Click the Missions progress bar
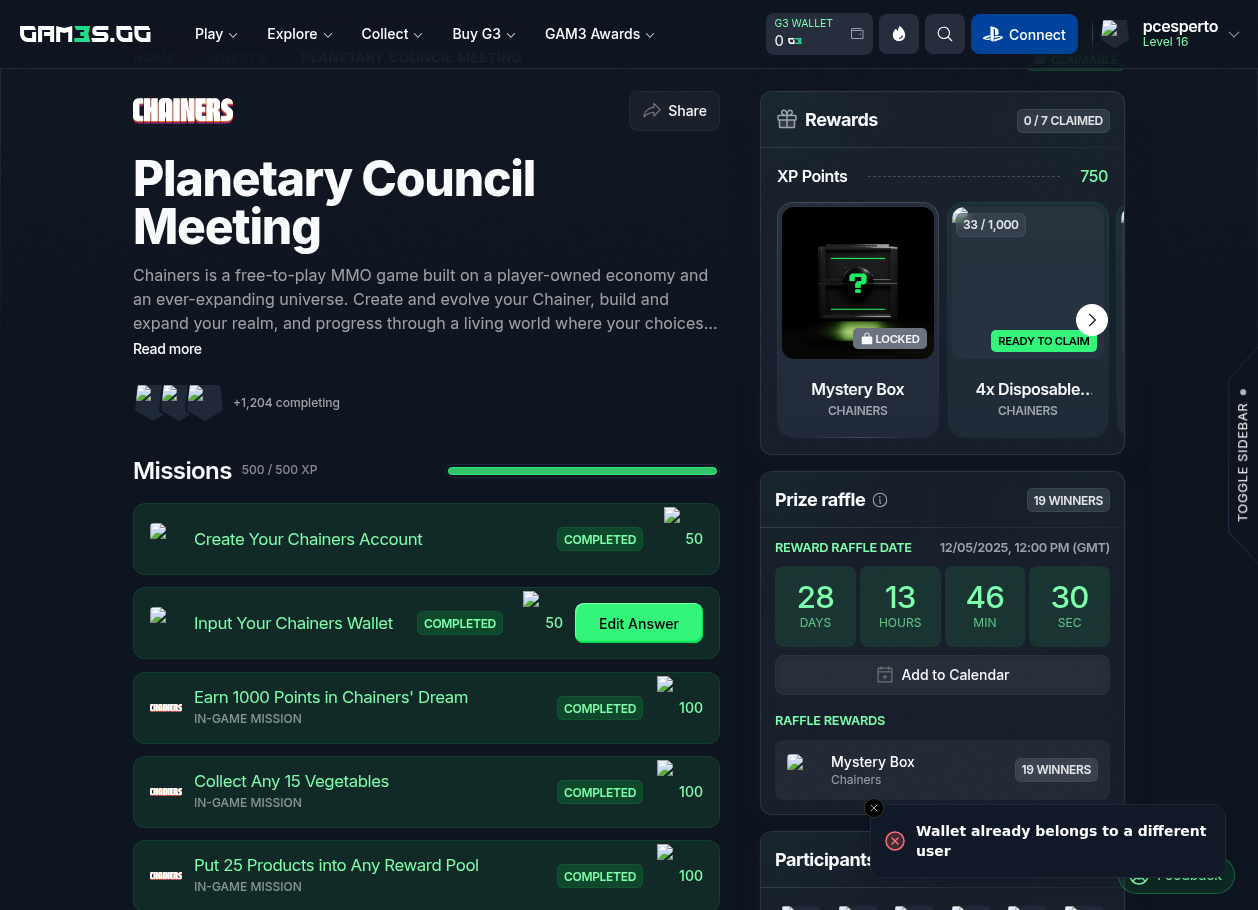Screen dimensions: 1258x910 582,471
